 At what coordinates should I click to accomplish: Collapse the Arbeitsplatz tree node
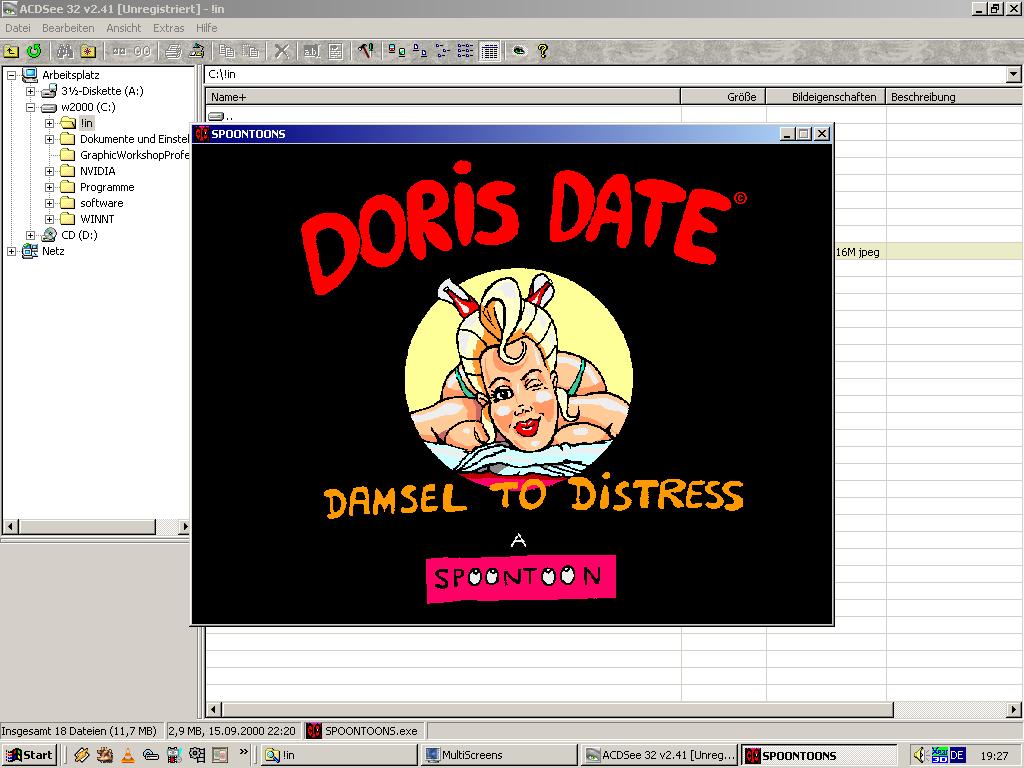pyautogui.click(x=11, y=75)
